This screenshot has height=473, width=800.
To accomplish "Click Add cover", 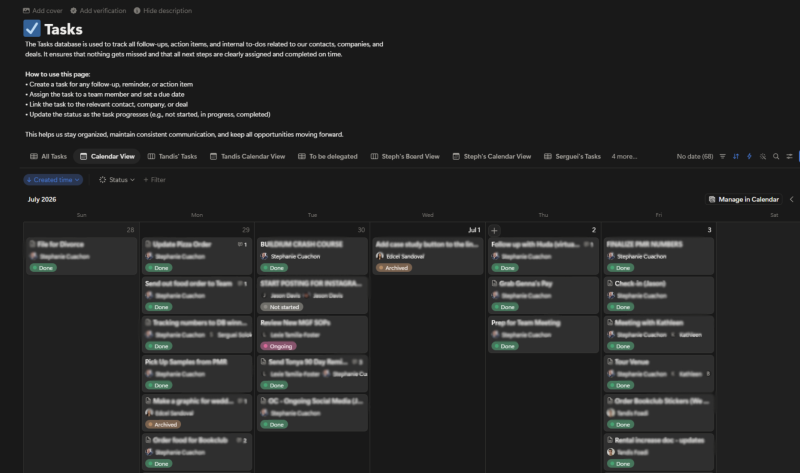I will pos(43,11).
